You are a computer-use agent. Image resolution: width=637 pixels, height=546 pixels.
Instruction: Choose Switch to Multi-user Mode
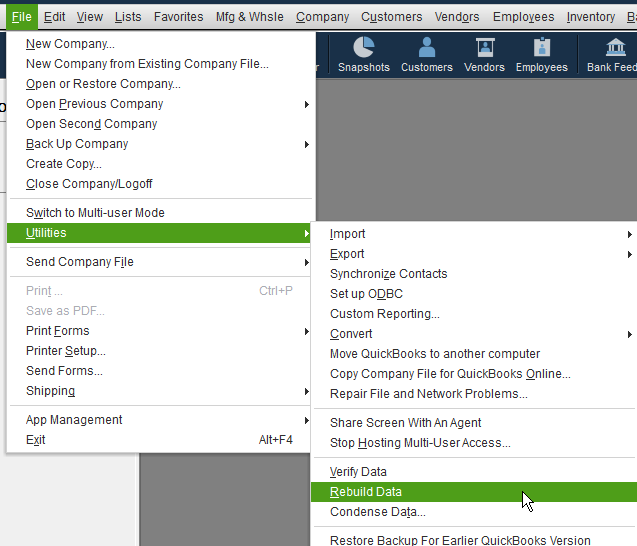coord(159,212)
